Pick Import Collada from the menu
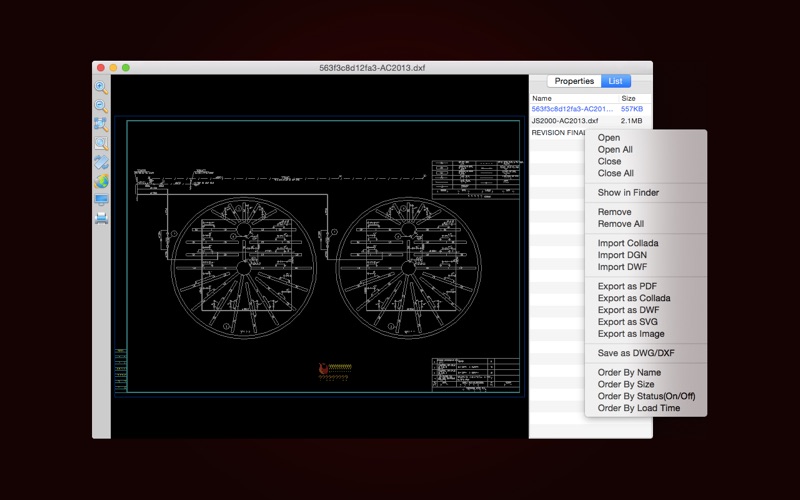This screenshot has width=800, height=500. click(628, 243)
